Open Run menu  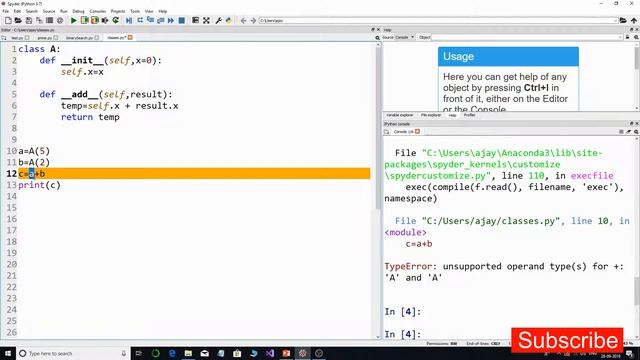(x=64, y=11)
